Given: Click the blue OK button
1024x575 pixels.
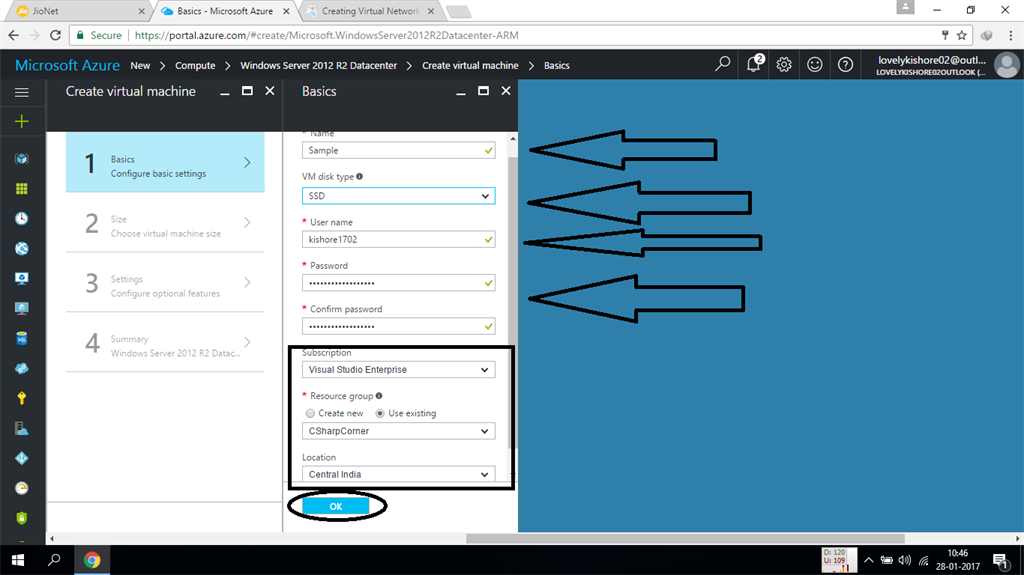Looking at the screenshot, I should pos(336,506).
